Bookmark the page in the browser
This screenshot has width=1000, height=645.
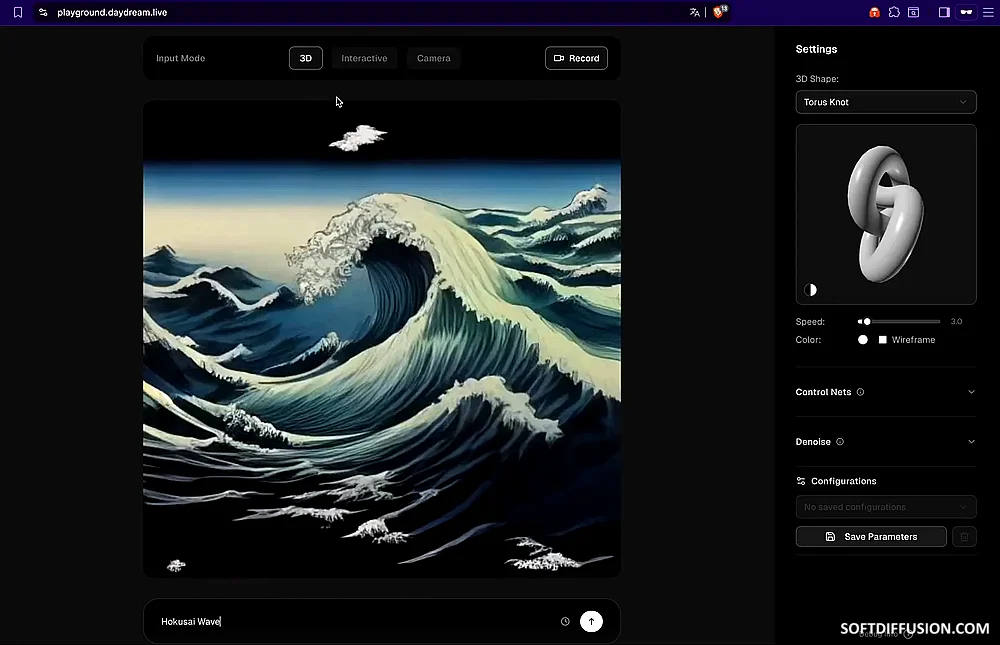point(18,12)
